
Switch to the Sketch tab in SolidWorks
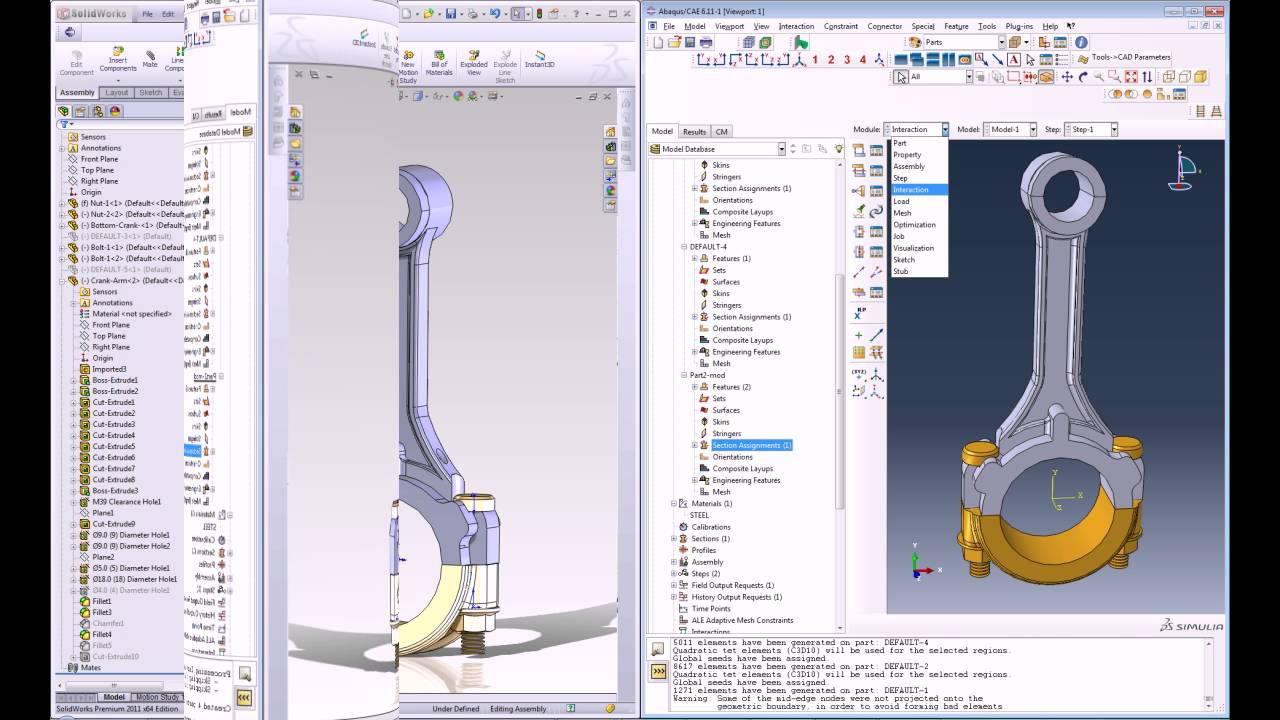(x=150, y=93)
